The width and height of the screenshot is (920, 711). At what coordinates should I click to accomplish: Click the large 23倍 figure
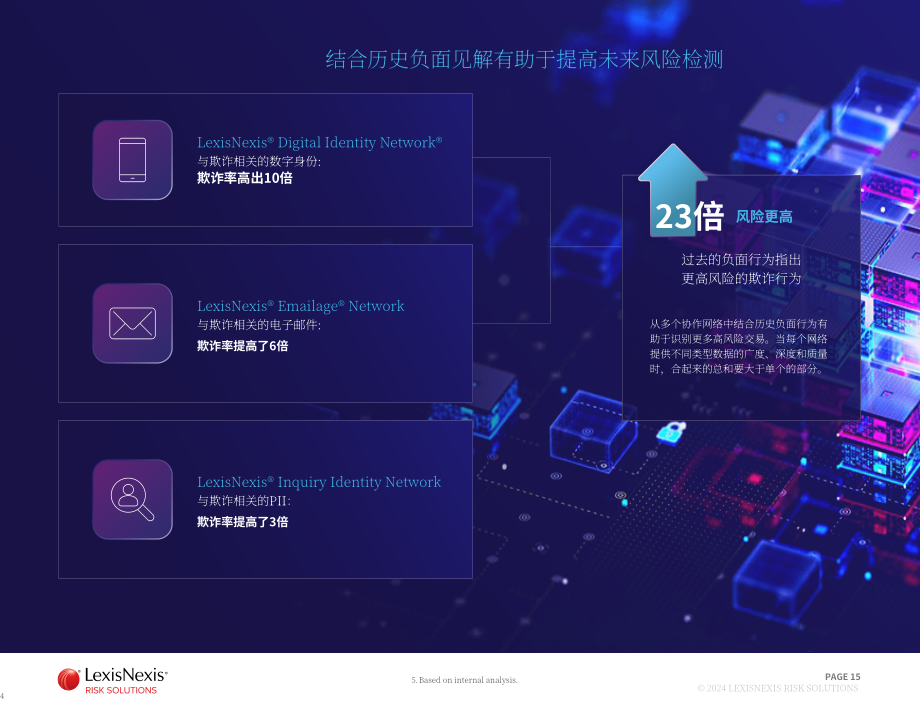[x=689, y=216]
